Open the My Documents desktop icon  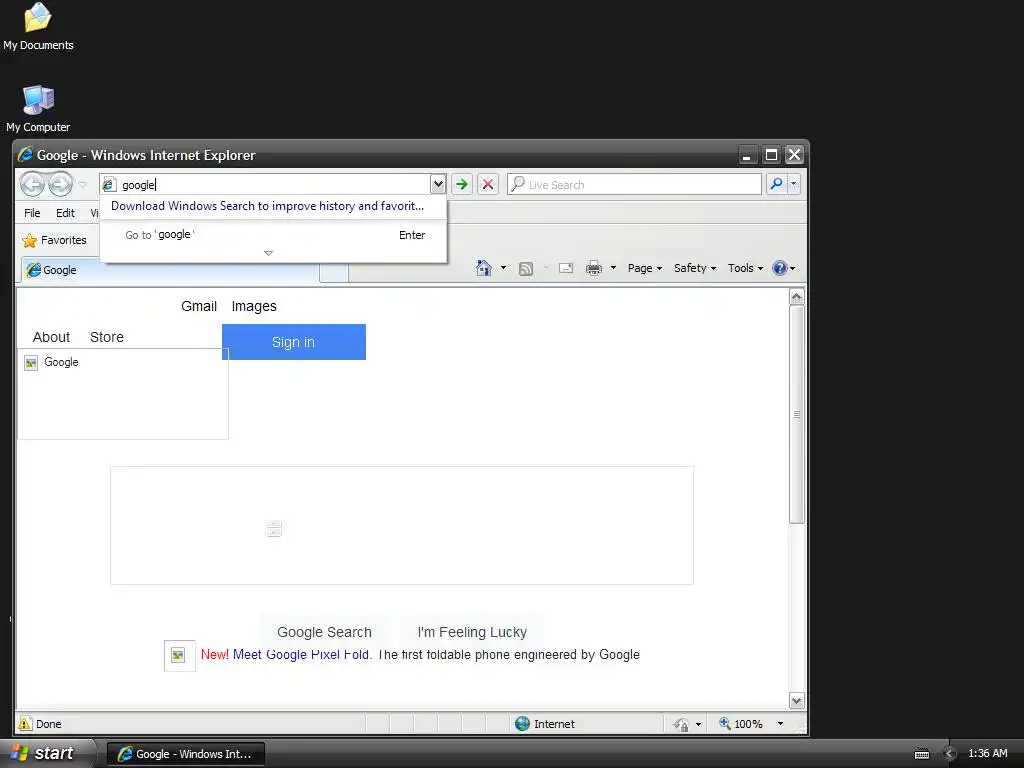point(38,26)
